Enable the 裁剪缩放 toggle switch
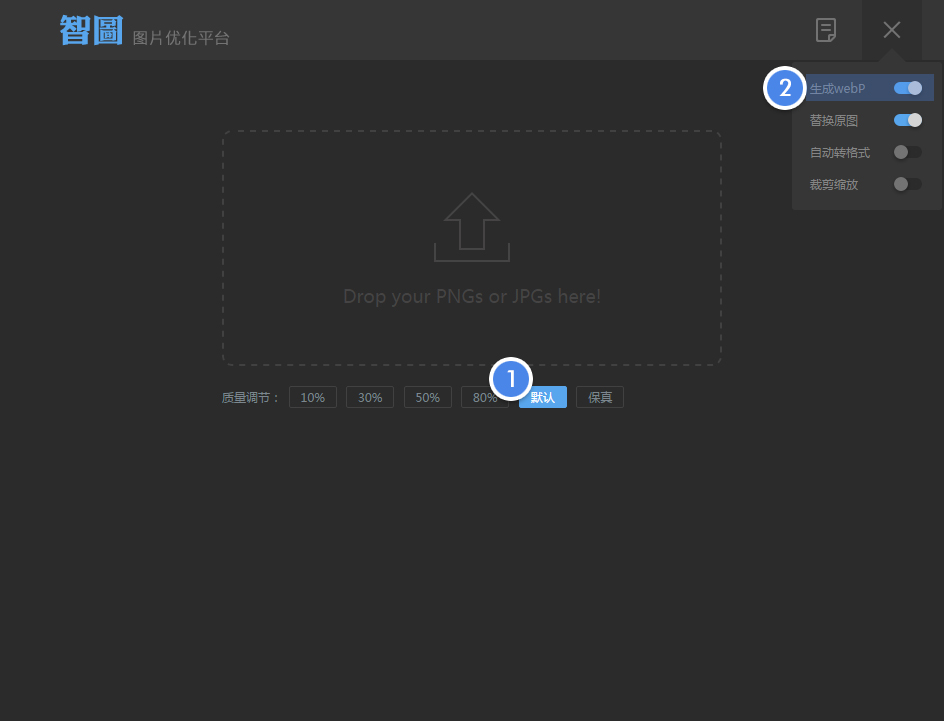This screenshot has height=721, width=944. coord(908,184)
